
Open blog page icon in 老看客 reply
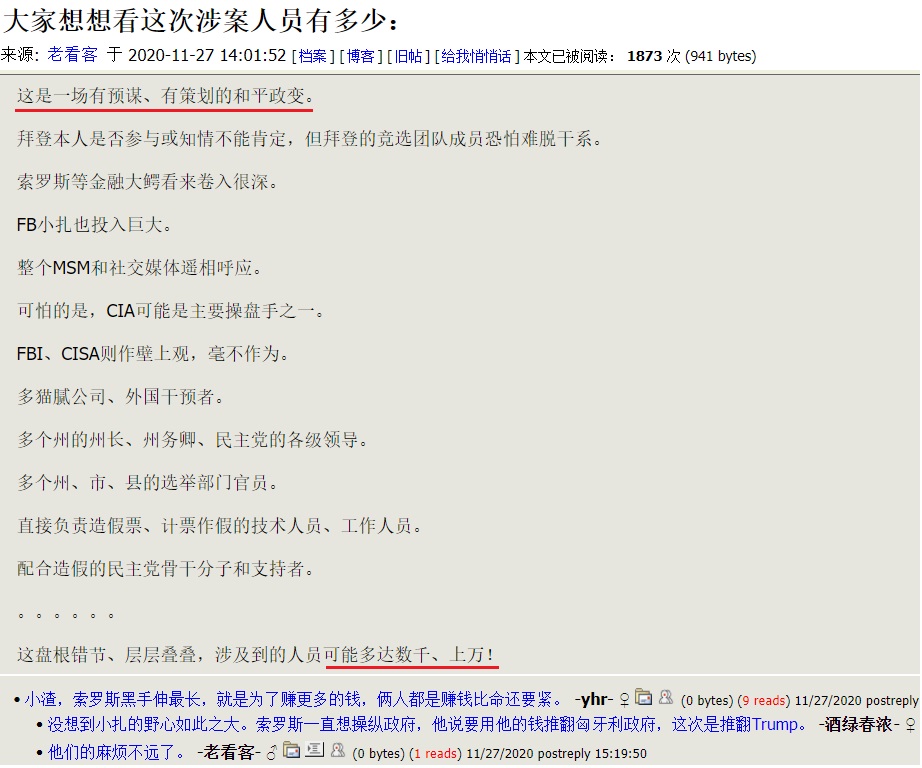click(x=315, y=750)
